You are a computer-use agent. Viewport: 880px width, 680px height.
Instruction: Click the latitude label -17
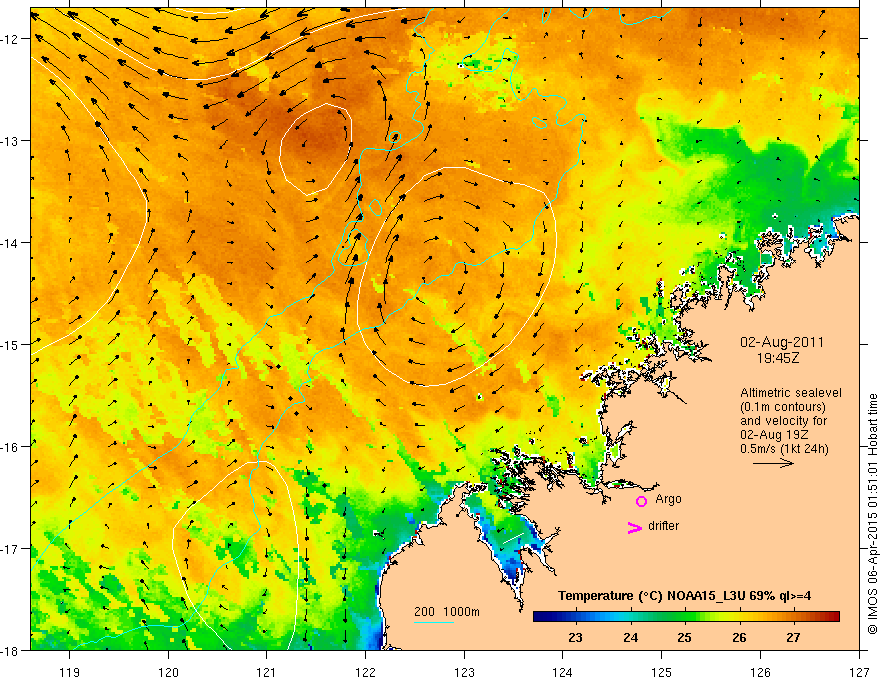point(10,549)
